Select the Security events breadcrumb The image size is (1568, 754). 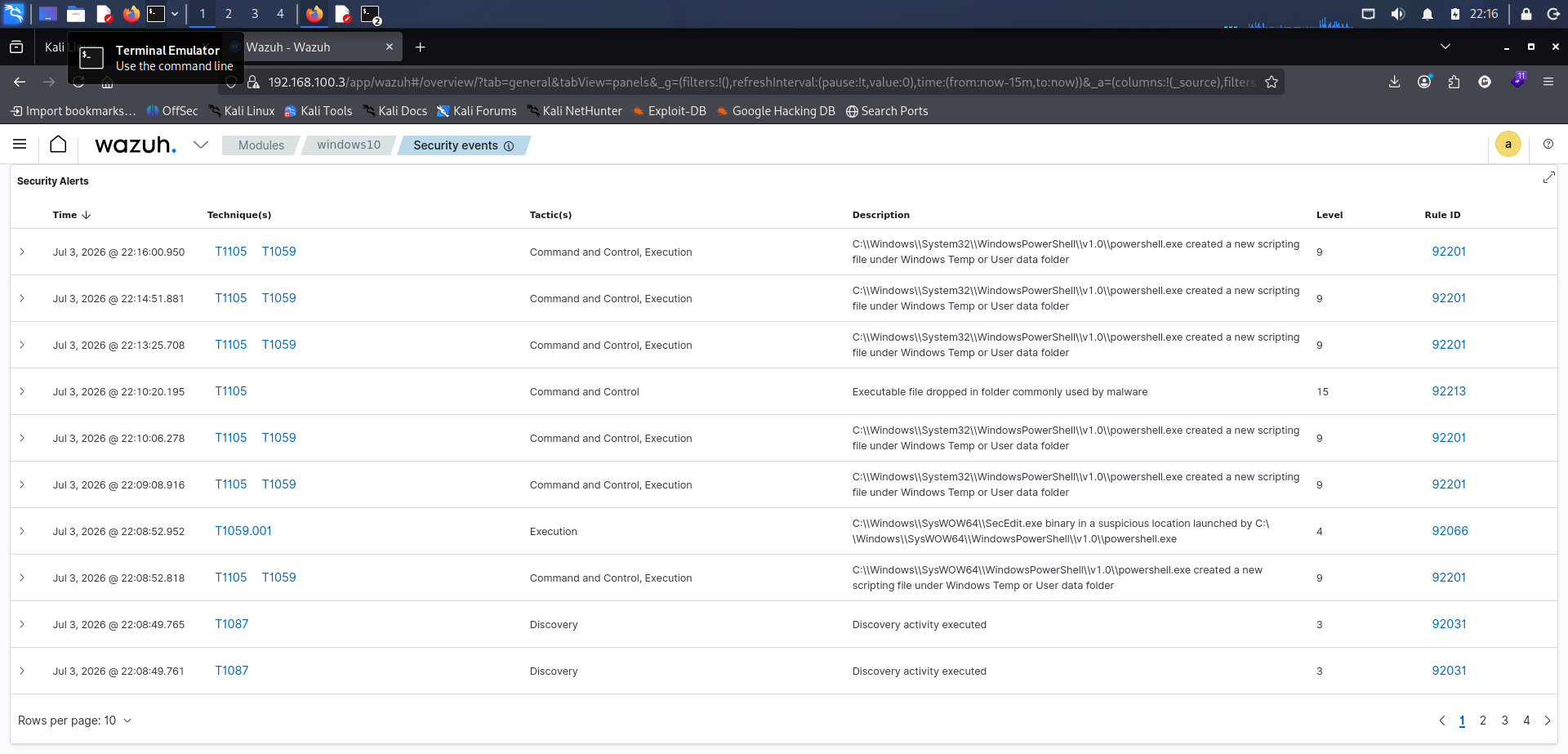tap(455, 145)
